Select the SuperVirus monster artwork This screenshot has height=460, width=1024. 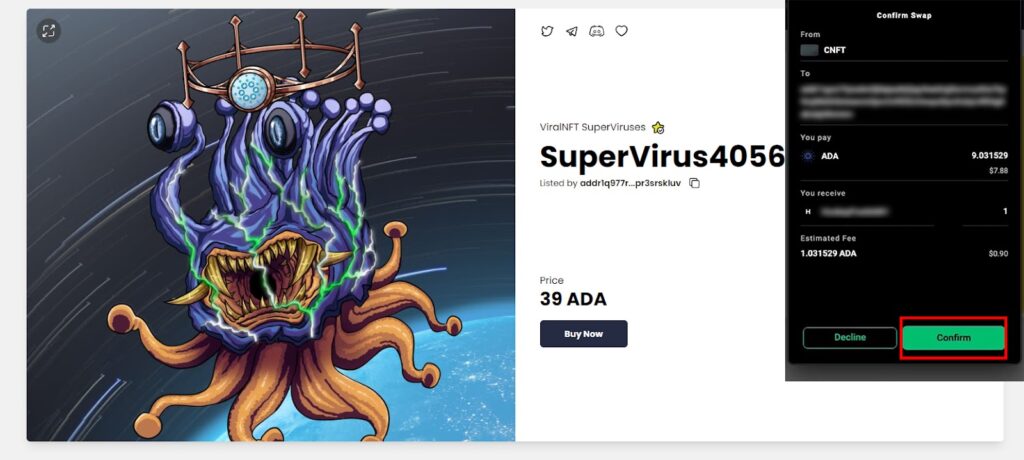[x=270, y=225]
